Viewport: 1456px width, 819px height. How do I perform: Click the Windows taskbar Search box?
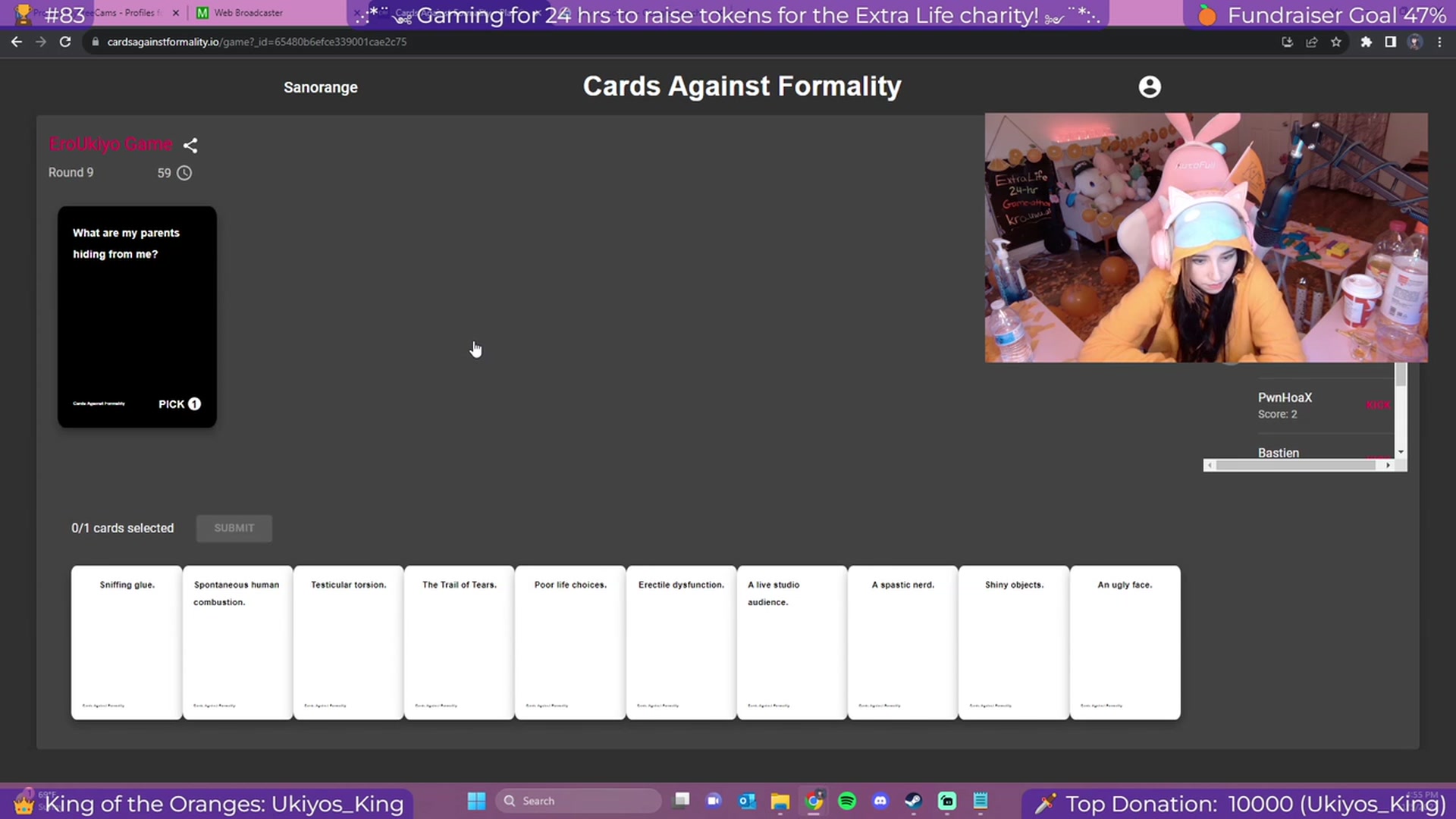pyautogui.click(x=579, y=801)
